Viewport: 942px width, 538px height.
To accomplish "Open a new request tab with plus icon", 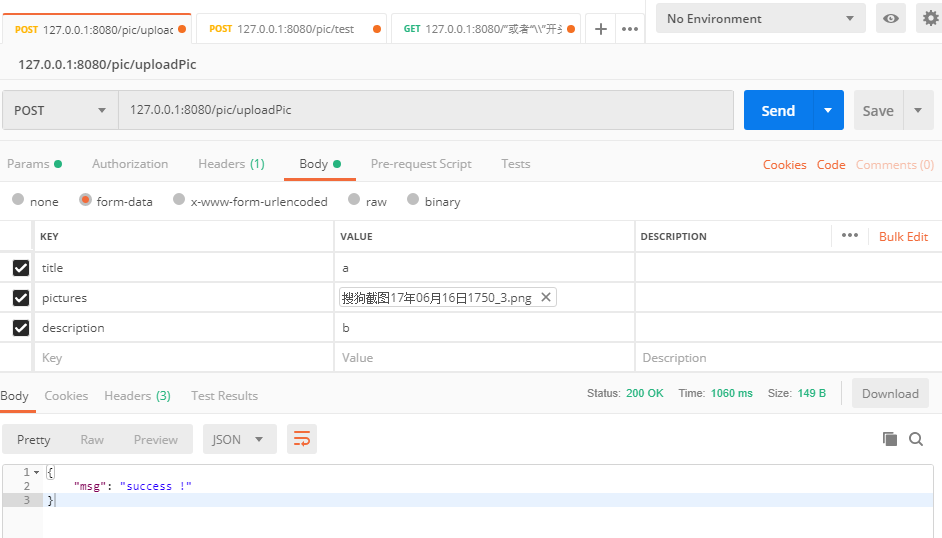I will 600,29.
